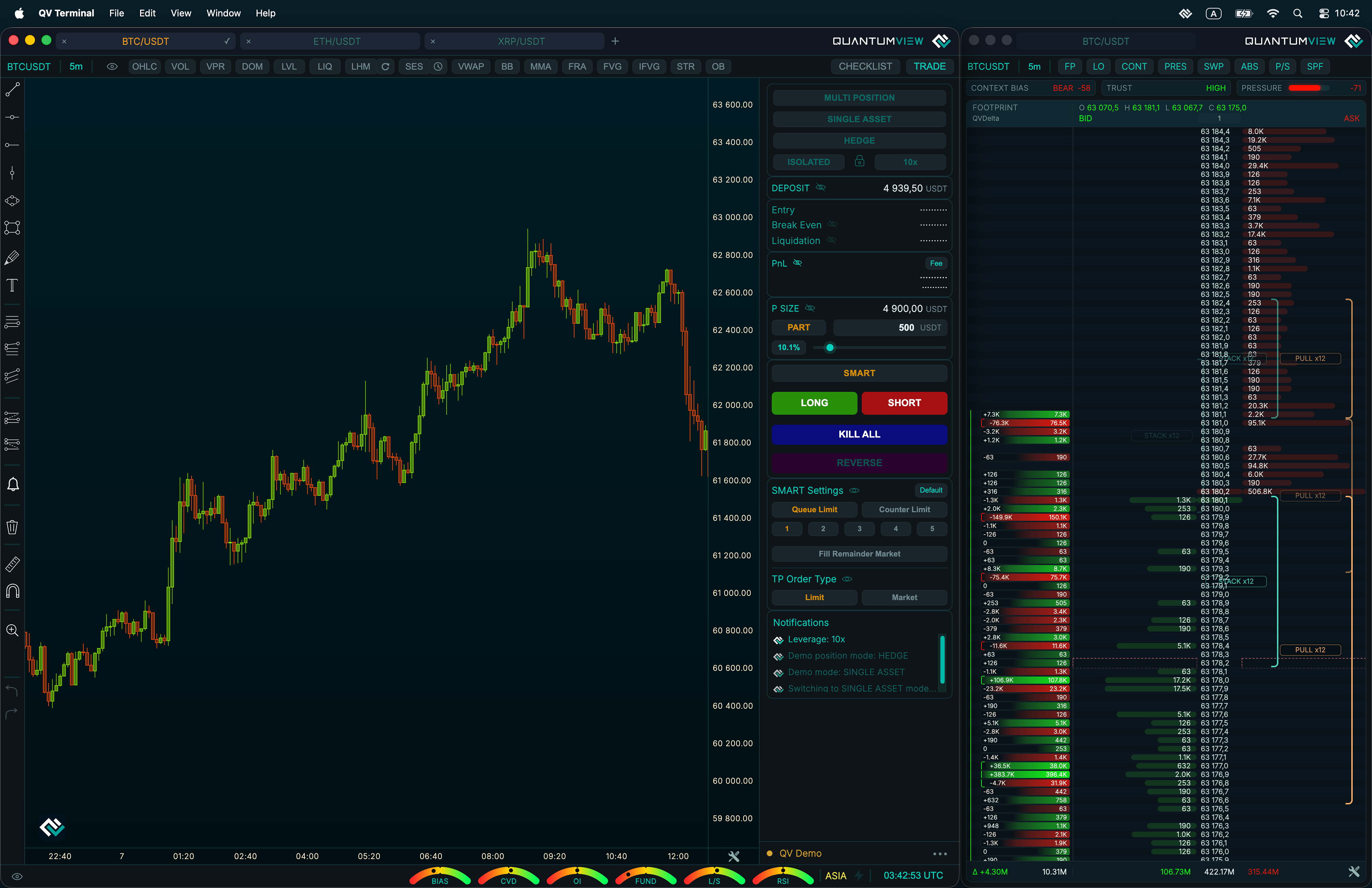Switch to the ETH/USDT tab
The height and width of the screenshot is (888, 1372).
(x=337, y=41)
